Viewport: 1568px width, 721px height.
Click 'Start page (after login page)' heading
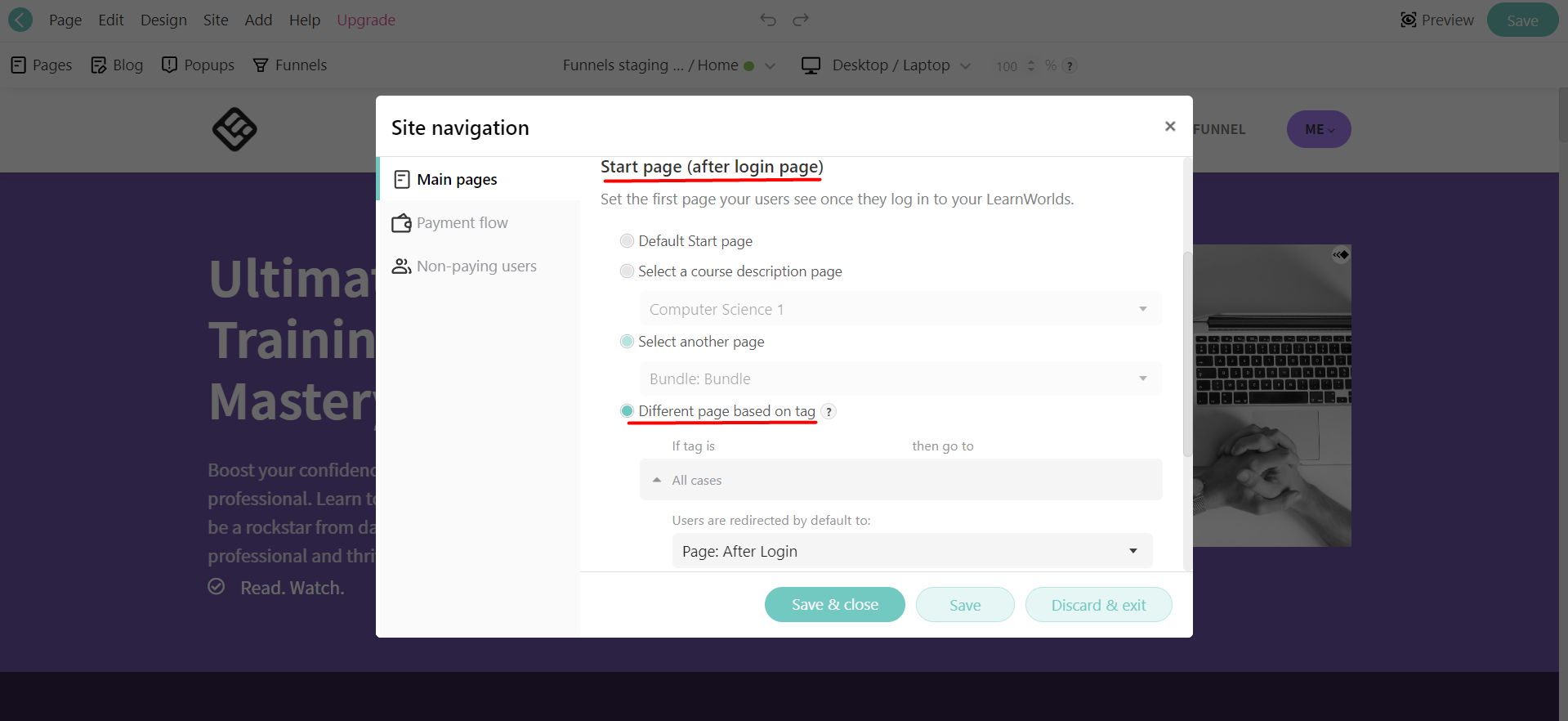712,167
